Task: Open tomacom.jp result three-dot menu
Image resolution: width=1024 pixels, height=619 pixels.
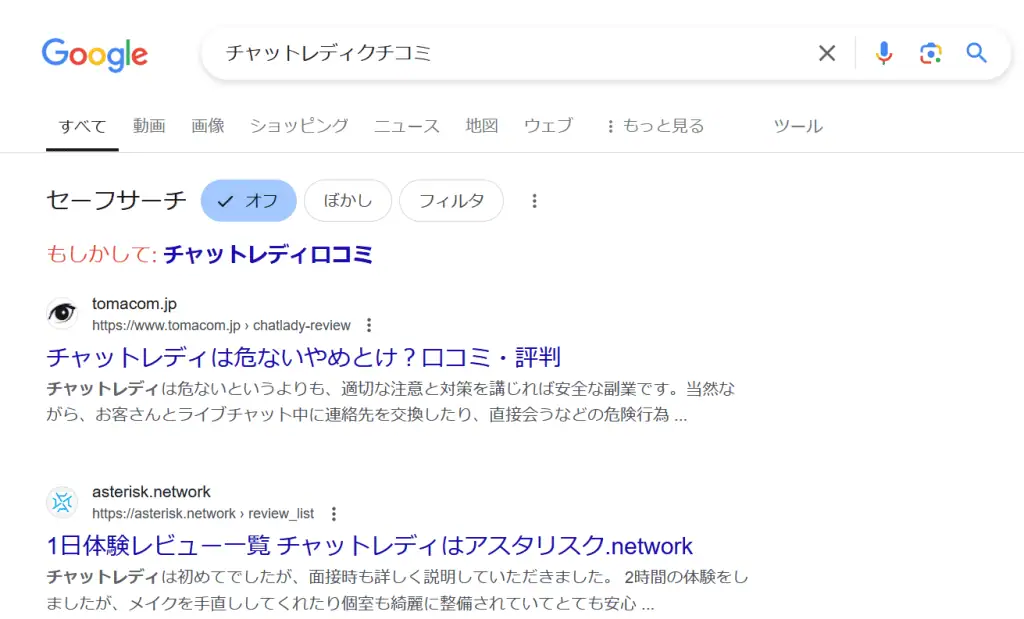Action: point(369,325)
